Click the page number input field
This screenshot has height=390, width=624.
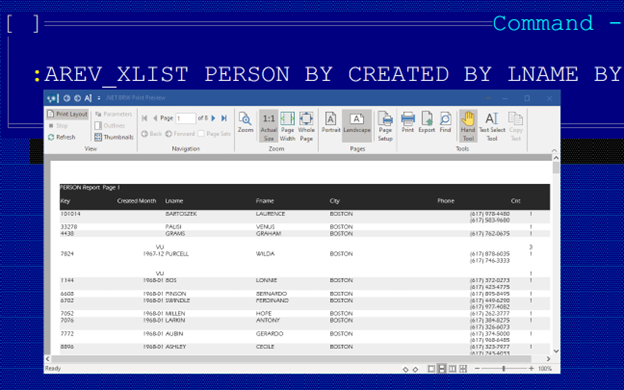coord(185,118)
